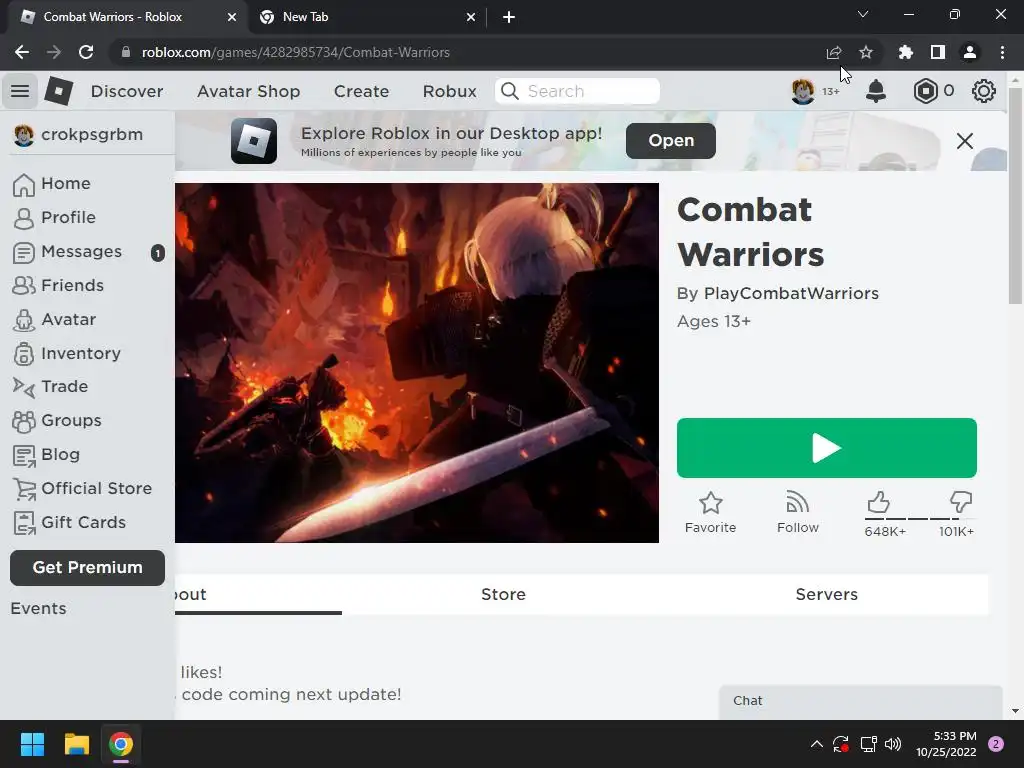Open the Roblox Desktop app

pos(671,140)
